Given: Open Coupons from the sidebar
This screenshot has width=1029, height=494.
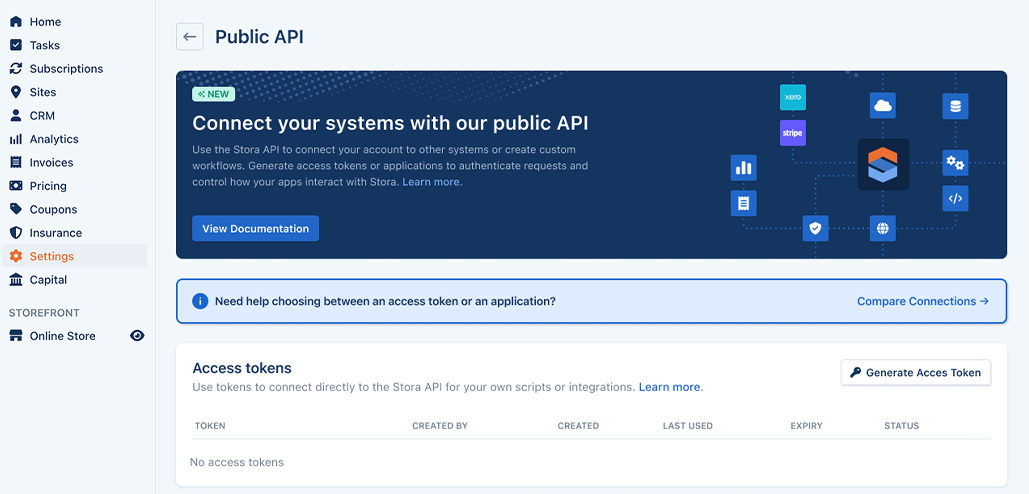Looking at the screenshot, I should (x=53, y=210).
